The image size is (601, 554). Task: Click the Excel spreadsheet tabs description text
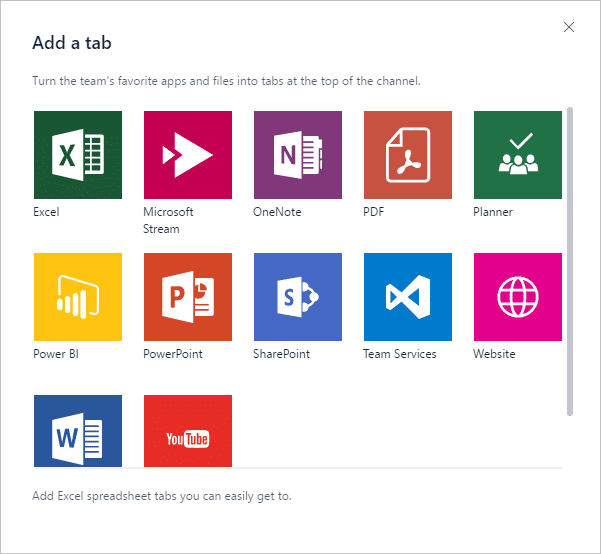tap(162, 496)
